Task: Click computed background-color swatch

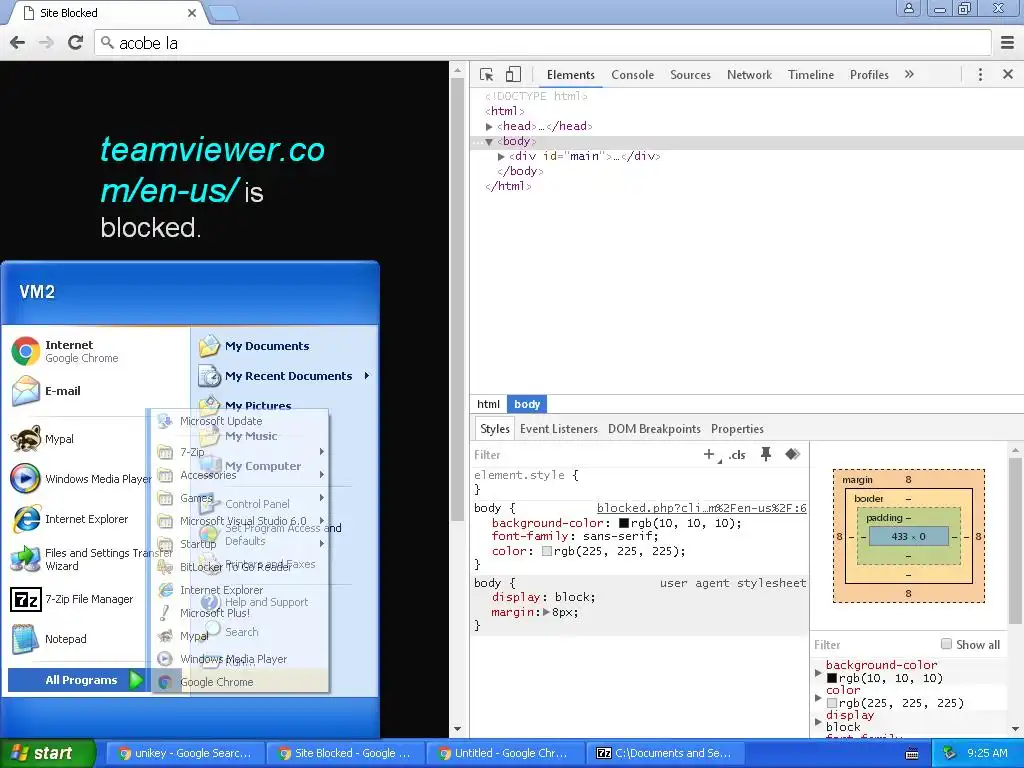Action: (831, 679)
